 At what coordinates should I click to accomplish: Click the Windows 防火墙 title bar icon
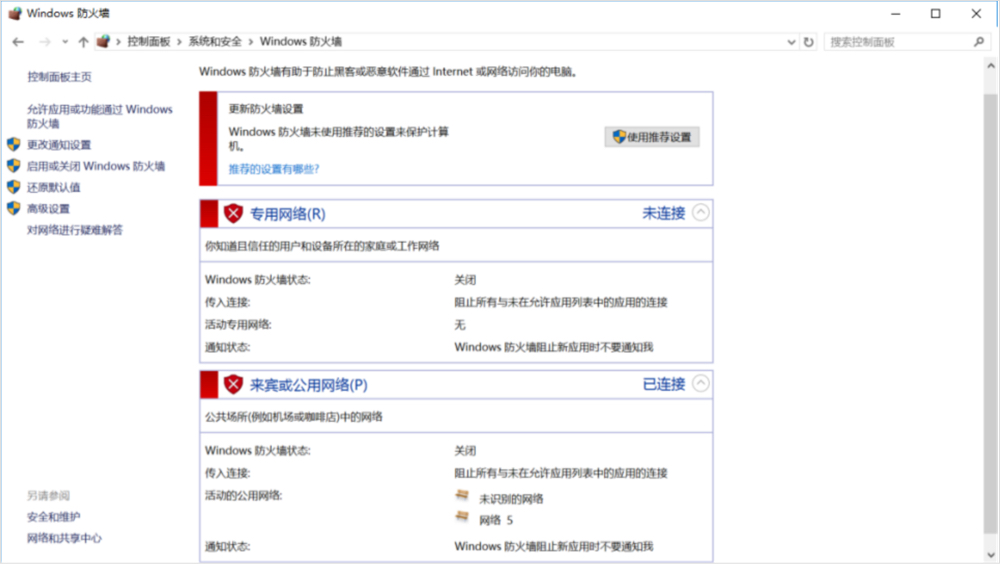click(14, 13)
